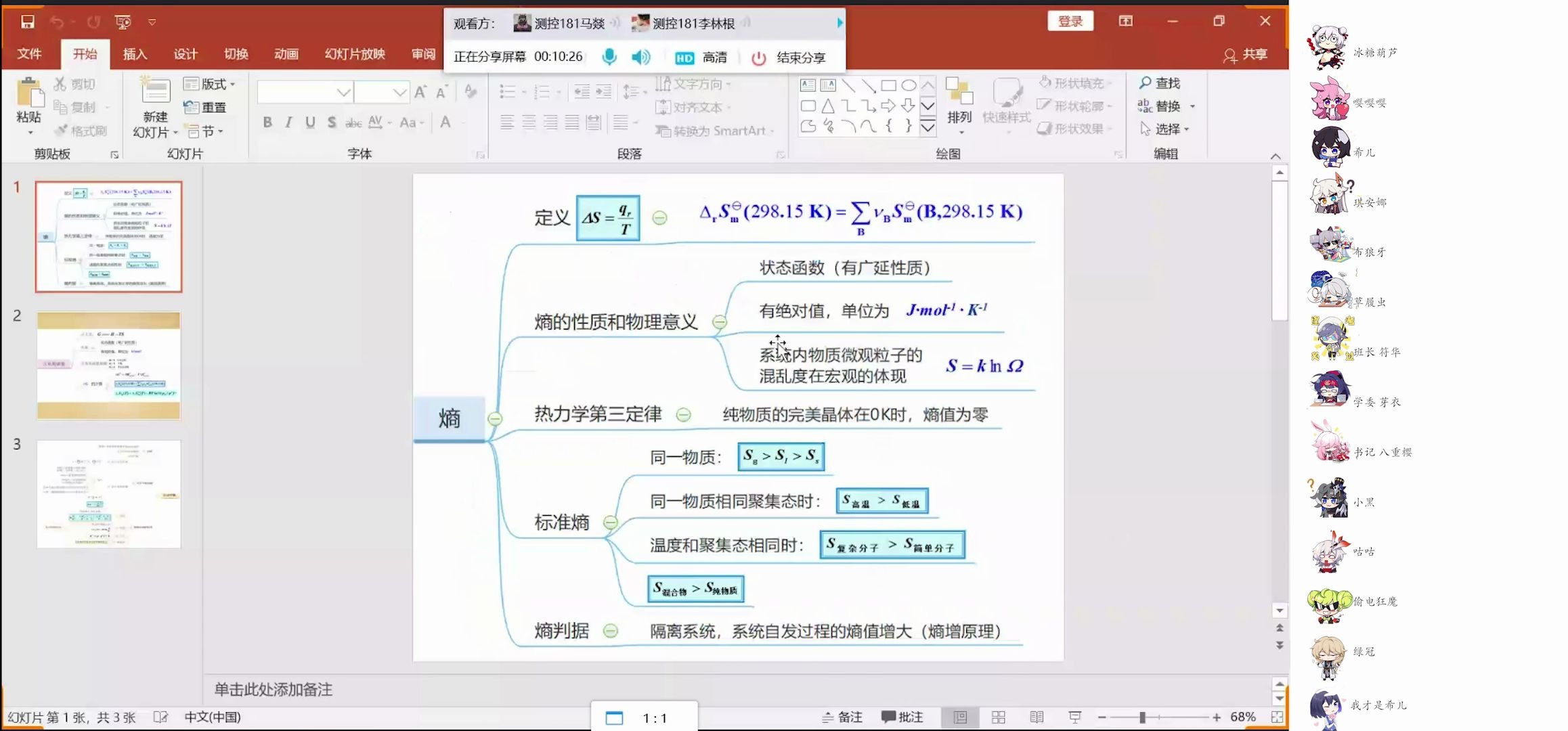Screen dimensions: 1568x731
Task: Start slideshow from beginning quick access icon
Action: [x=123, y=22]
